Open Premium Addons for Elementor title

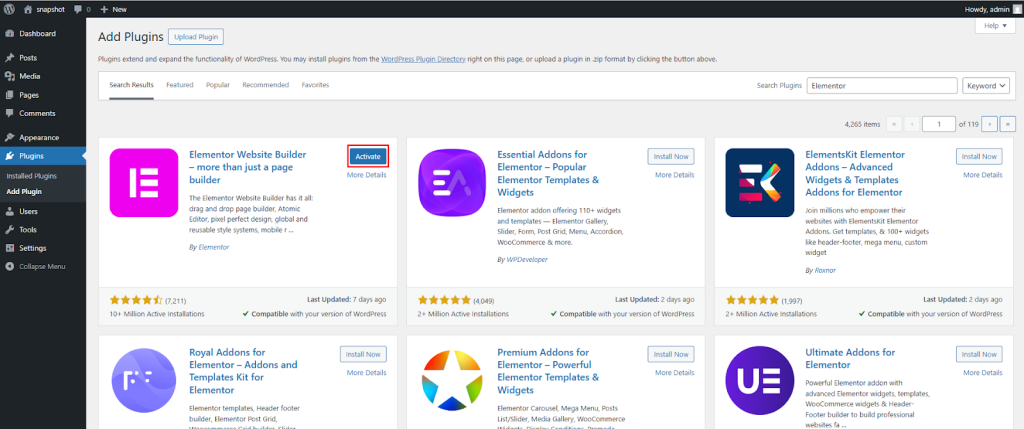pos(549,371)
